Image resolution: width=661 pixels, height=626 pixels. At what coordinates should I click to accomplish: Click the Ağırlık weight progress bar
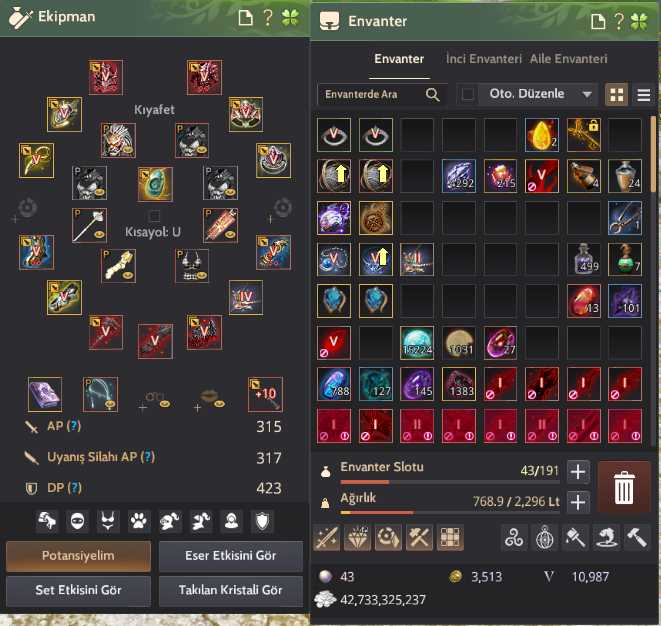pyautogui.click(x=450, y=513)
